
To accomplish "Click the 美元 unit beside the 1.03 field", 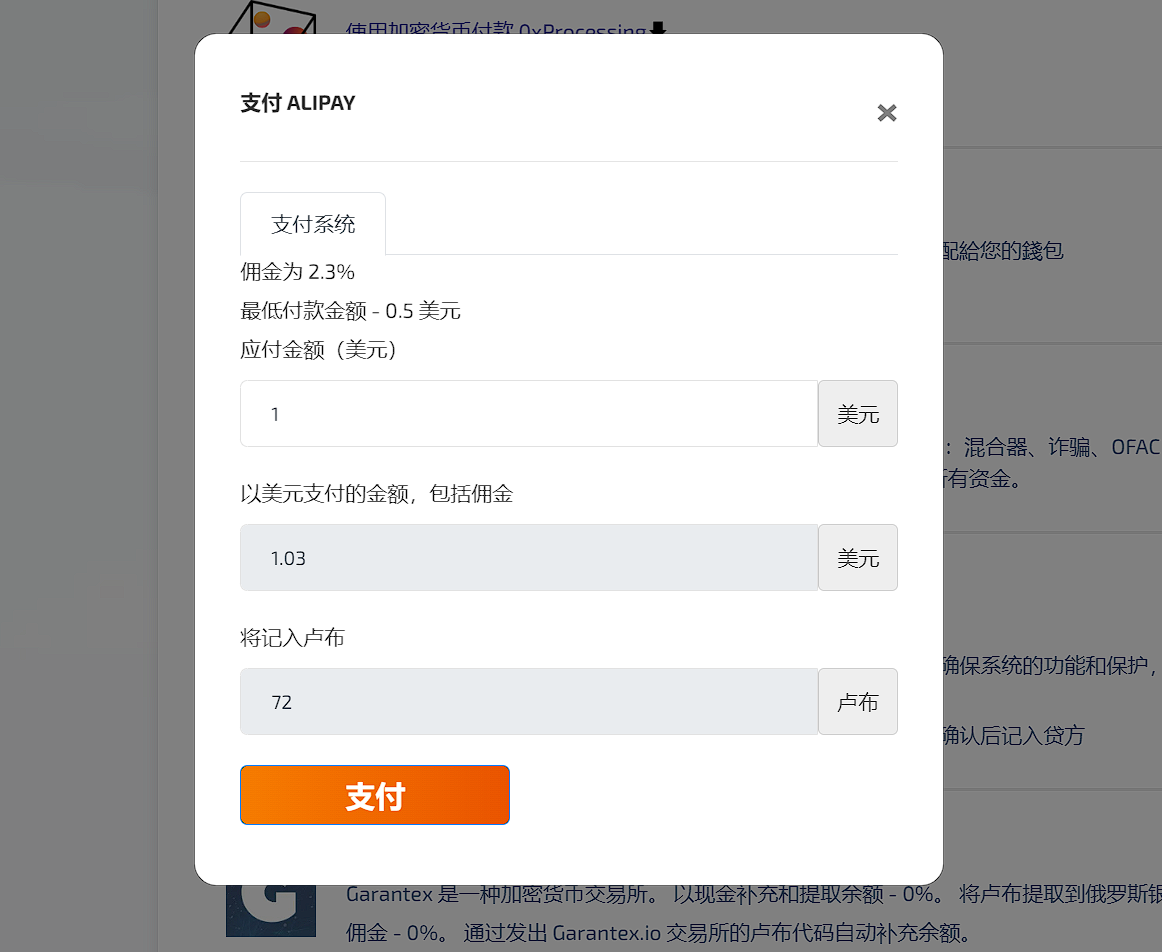I will pos(858,557).
